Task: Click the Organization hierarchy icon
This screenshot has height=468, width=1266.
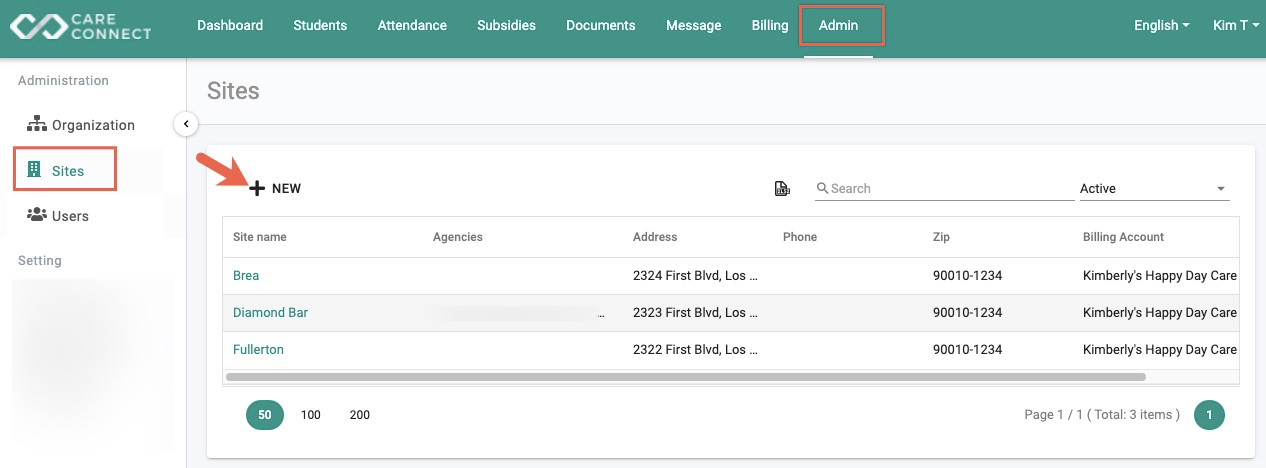Action: point(37,124)
